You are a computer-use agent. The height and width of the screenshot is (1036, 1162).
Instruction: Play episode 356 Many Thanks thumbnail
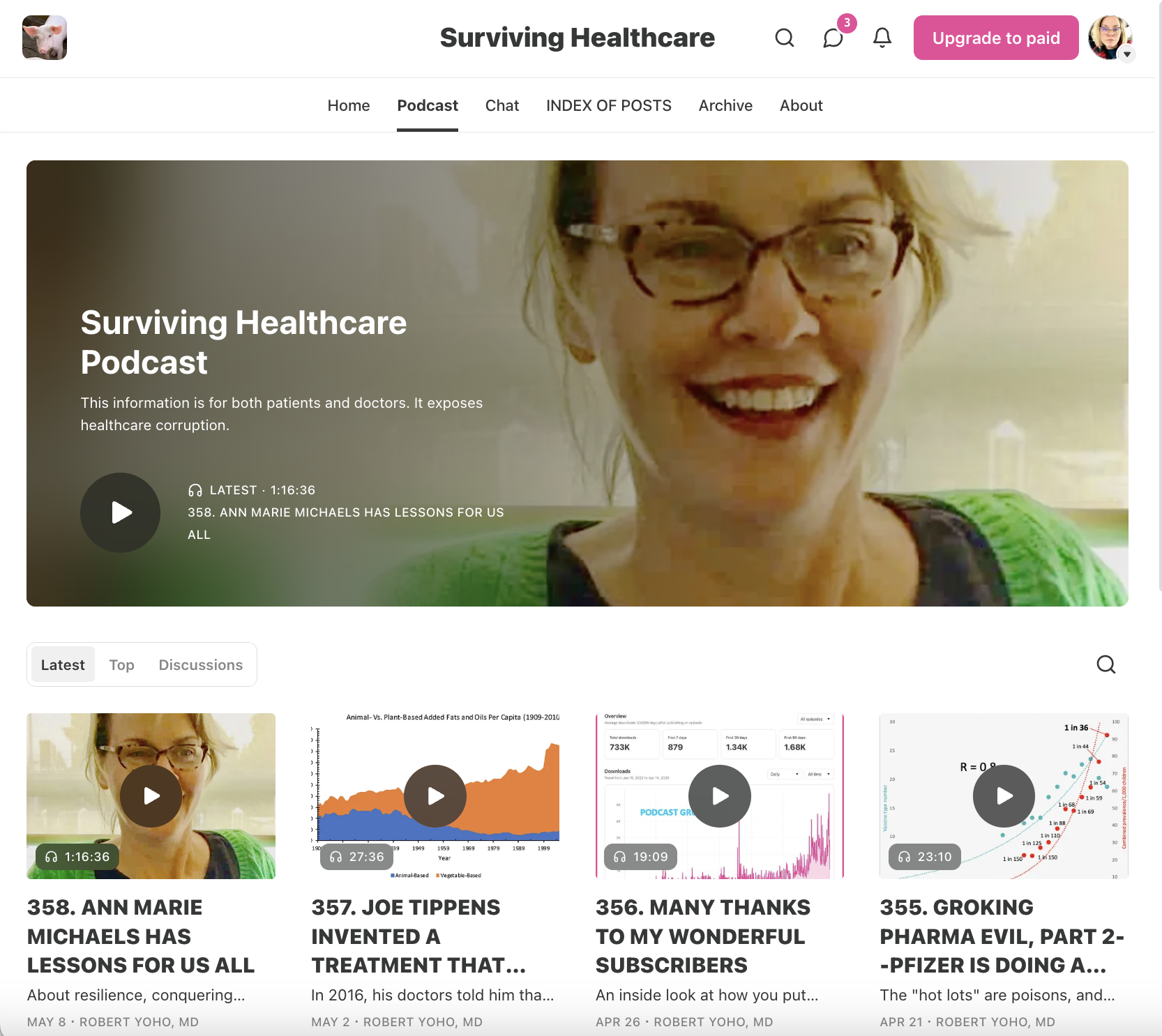(x=720, y=796)
